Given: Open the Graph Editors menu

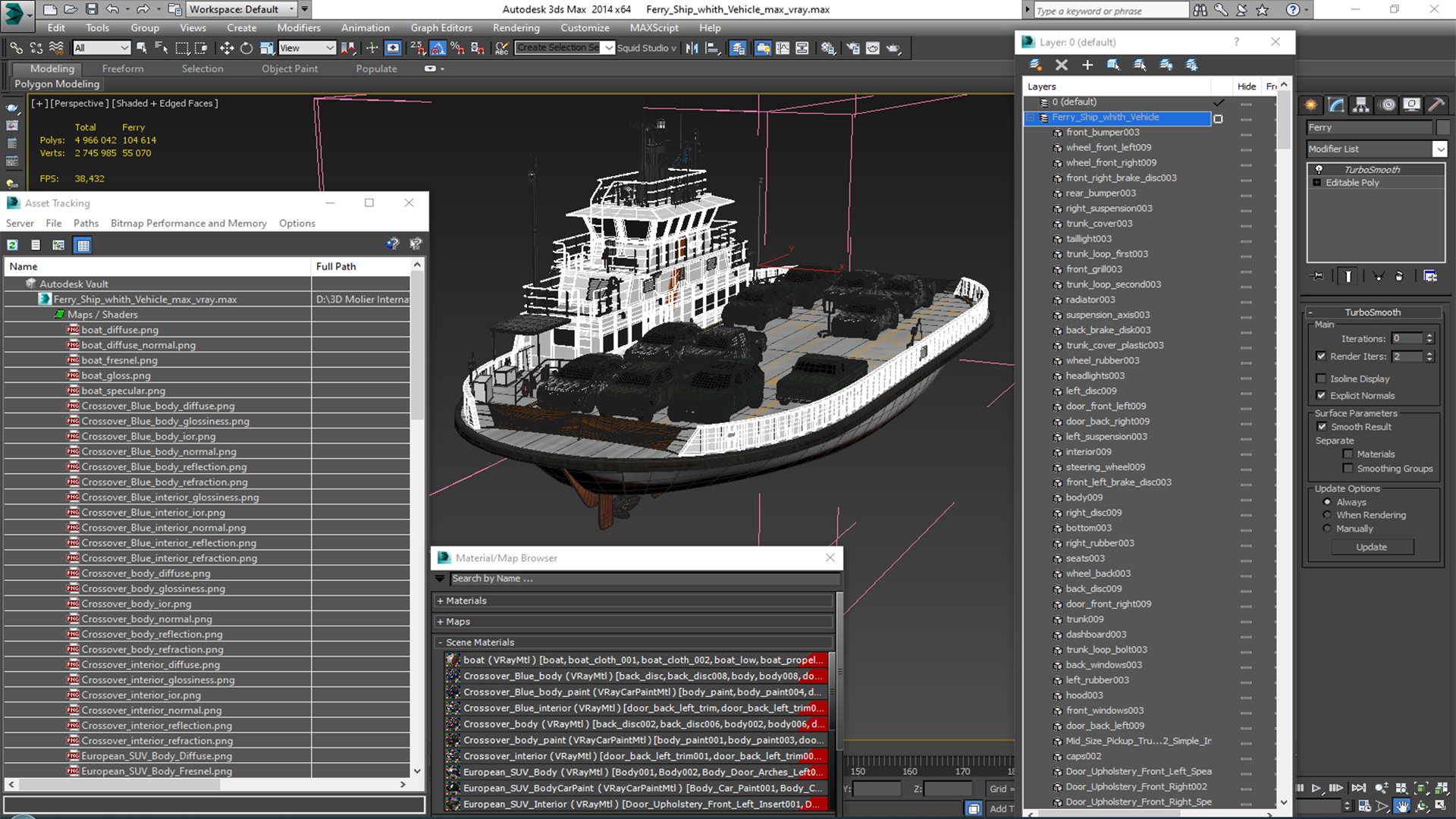Looking at the screenshot, I should 441,28.
